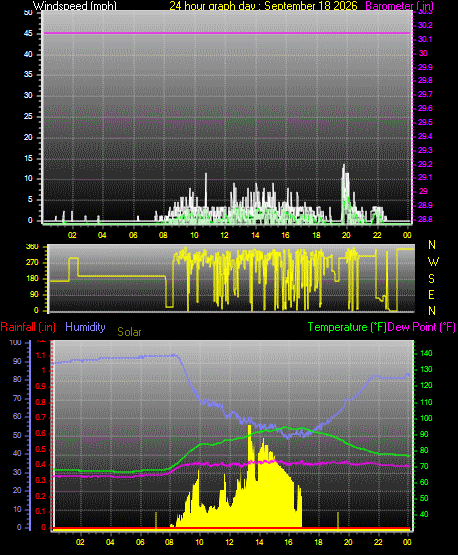Click the blue "Humidity" legend label
The height and width of the screenshot is (555, 458).
coord(85,327)
